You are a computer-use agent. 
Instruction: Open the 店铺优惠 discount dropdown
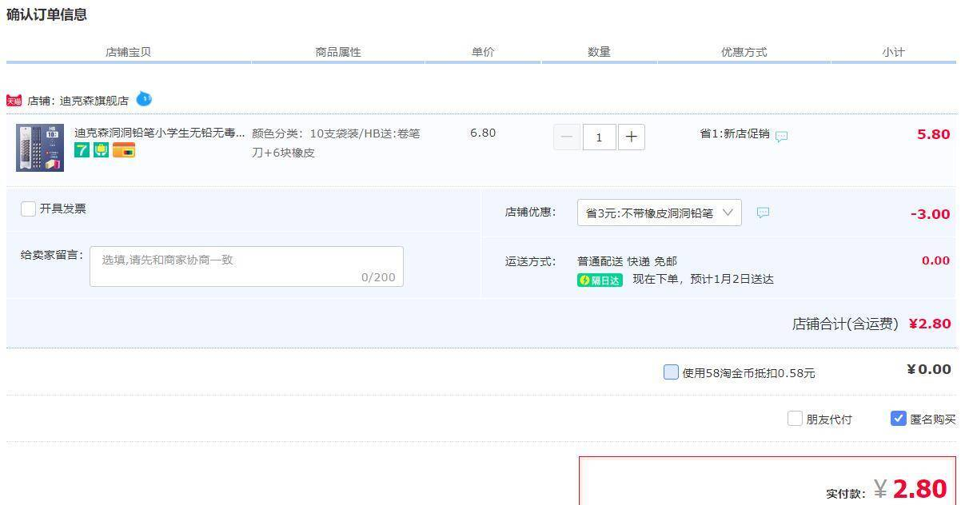659,212
